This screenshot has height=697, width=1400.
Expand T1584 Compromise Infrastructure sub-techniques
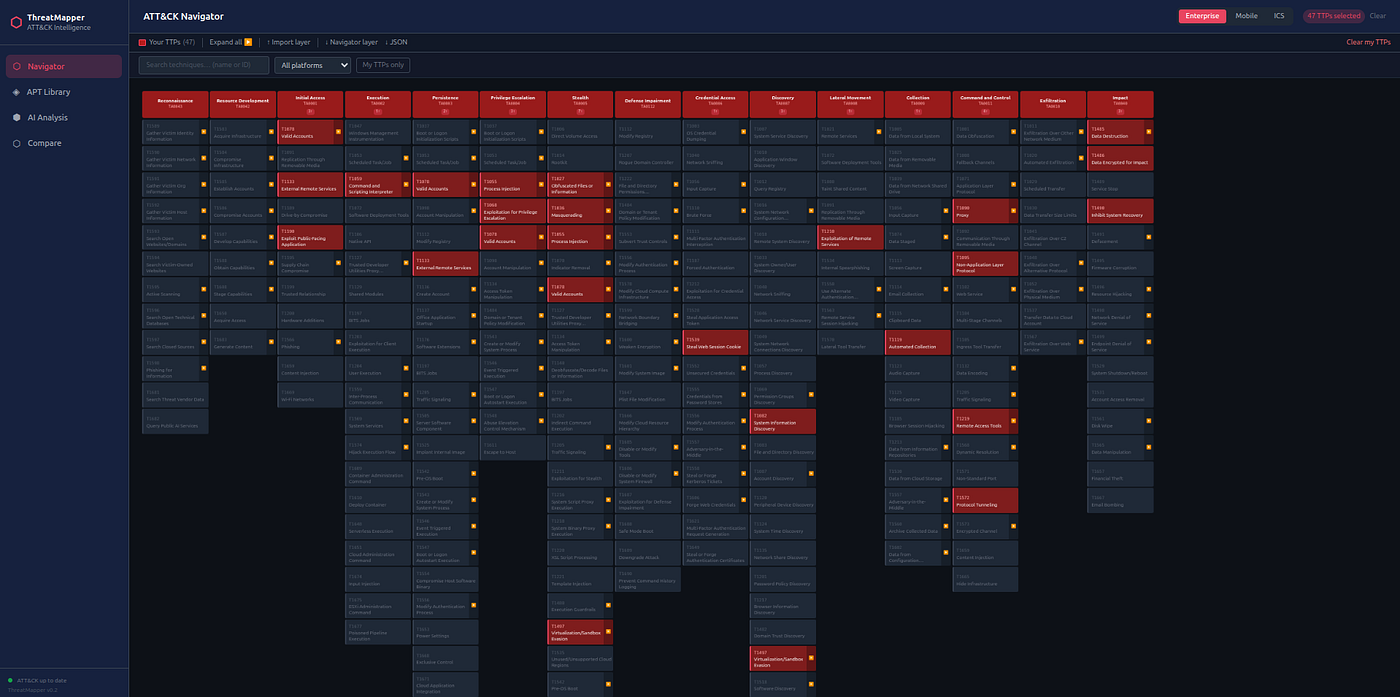[272, 158]
